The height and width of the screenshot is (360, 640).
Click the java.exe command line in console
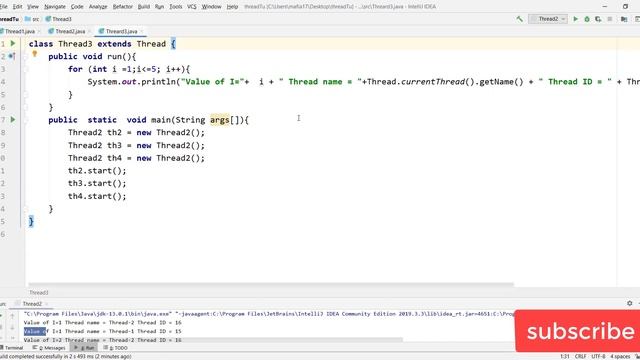(x=269, y=314)
